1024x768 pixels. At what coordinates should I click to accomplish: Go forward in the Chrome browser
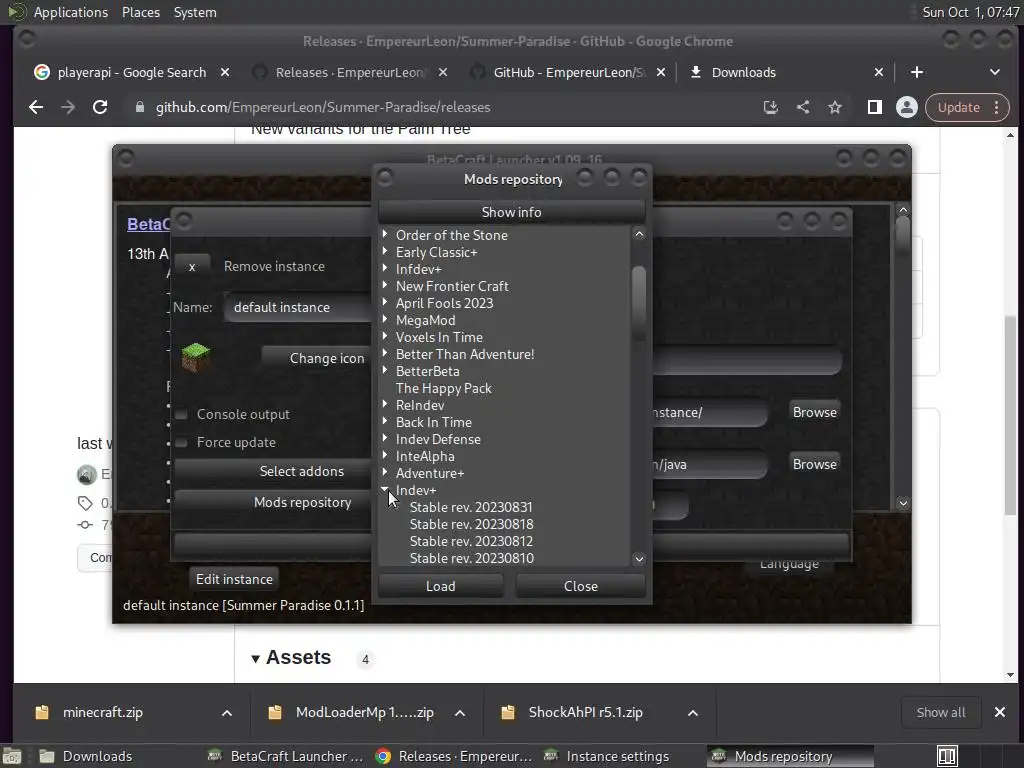pos(68,107)
